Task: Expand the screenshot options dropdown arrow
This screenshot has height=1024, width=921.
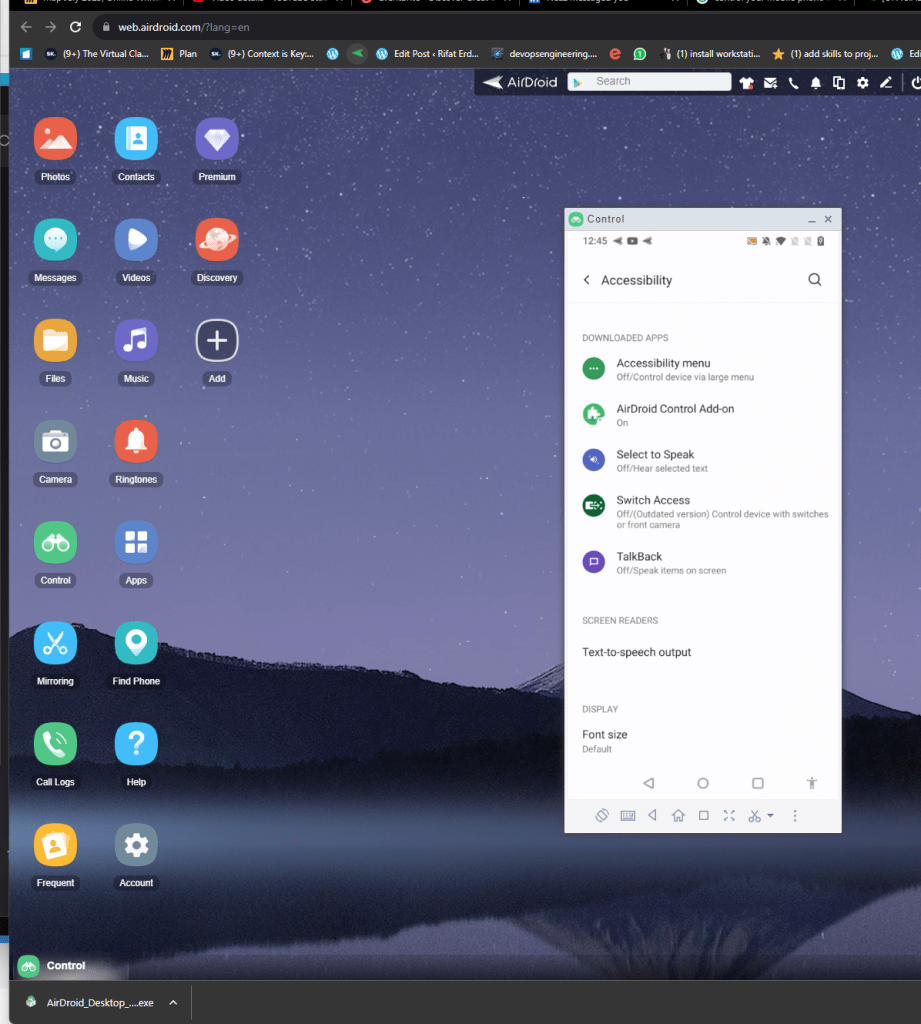Action: click(x=771, y=816)
